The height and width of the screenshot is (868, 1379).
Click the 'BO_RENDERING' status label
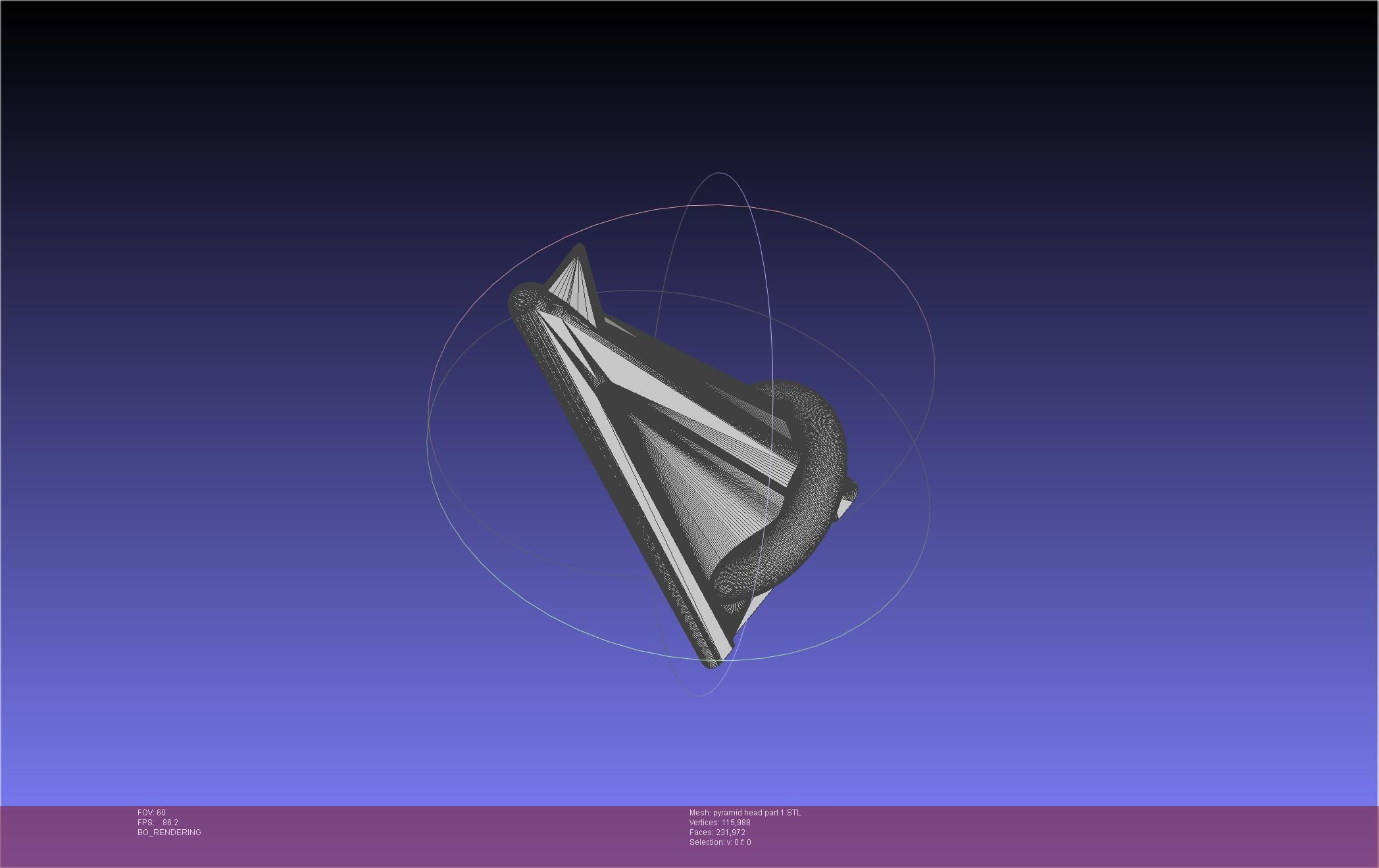(x=169, y=832)
